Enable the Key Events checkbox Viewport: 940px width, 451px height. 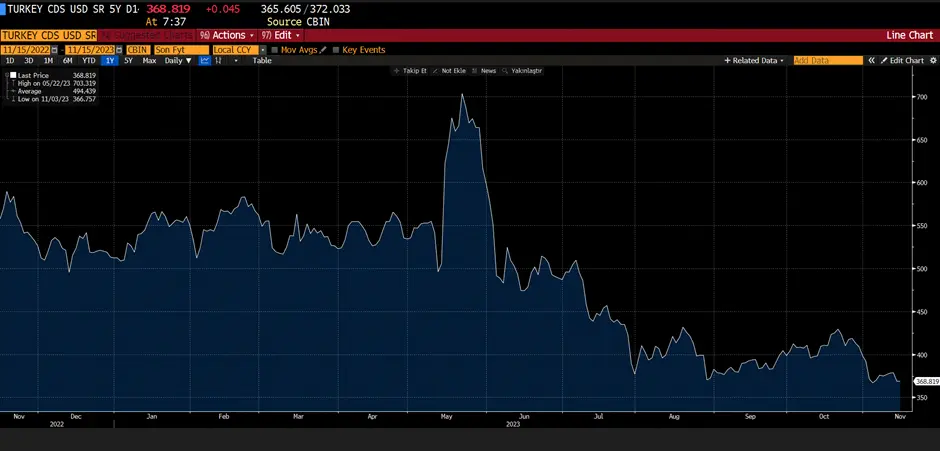tap(336, 50)
